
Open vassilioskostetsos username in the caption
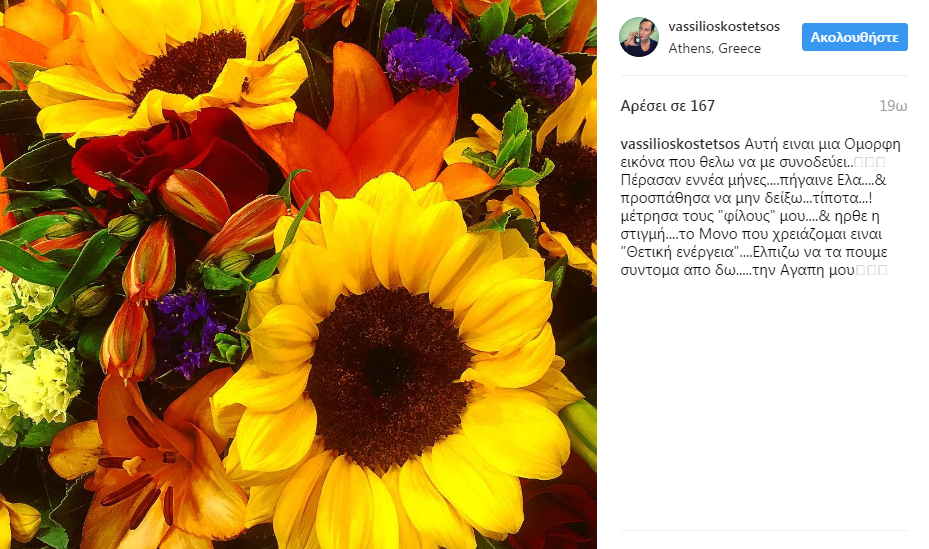[x=680, y=144]
